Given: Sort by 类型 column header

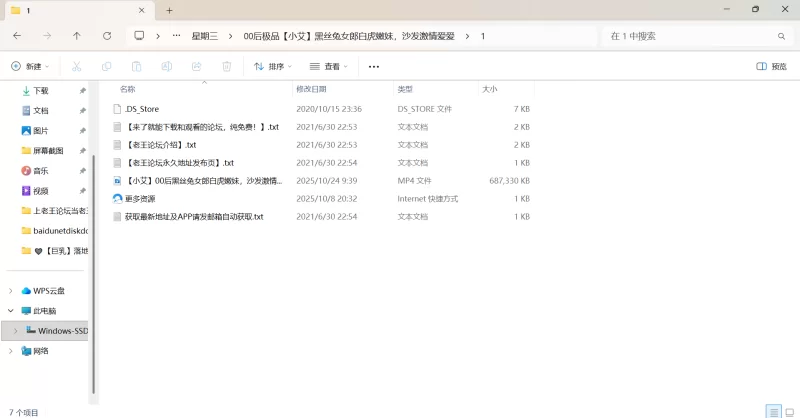Looking at the screenshot, I should click(405, 89).
